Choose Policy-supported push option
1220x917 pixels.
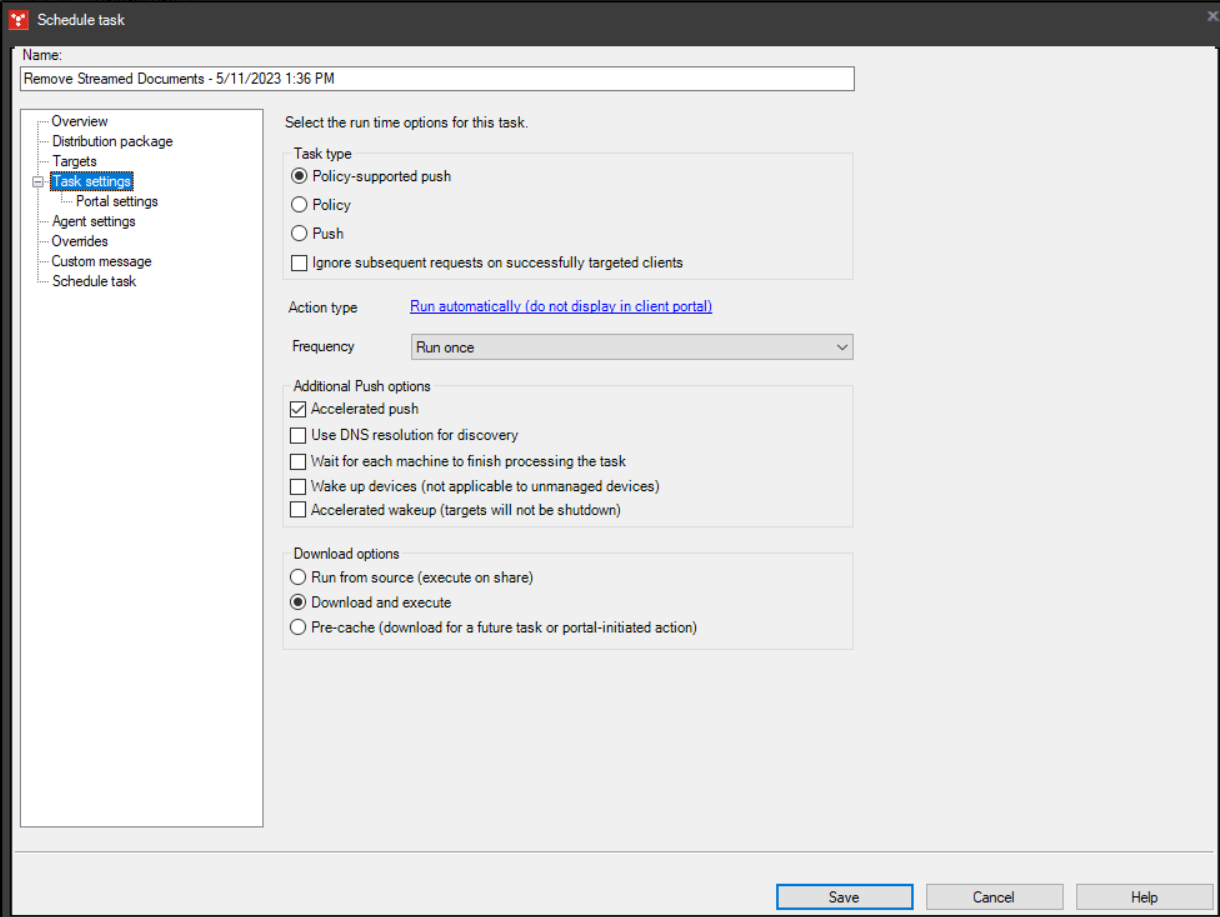(x=298, y=176)
